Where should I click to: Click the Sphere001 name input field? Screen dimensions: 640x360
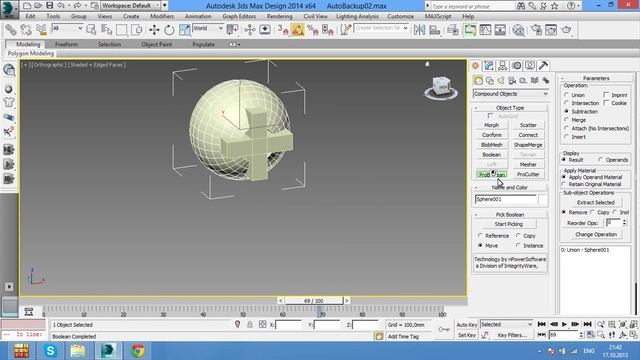[x=506, y=199]
